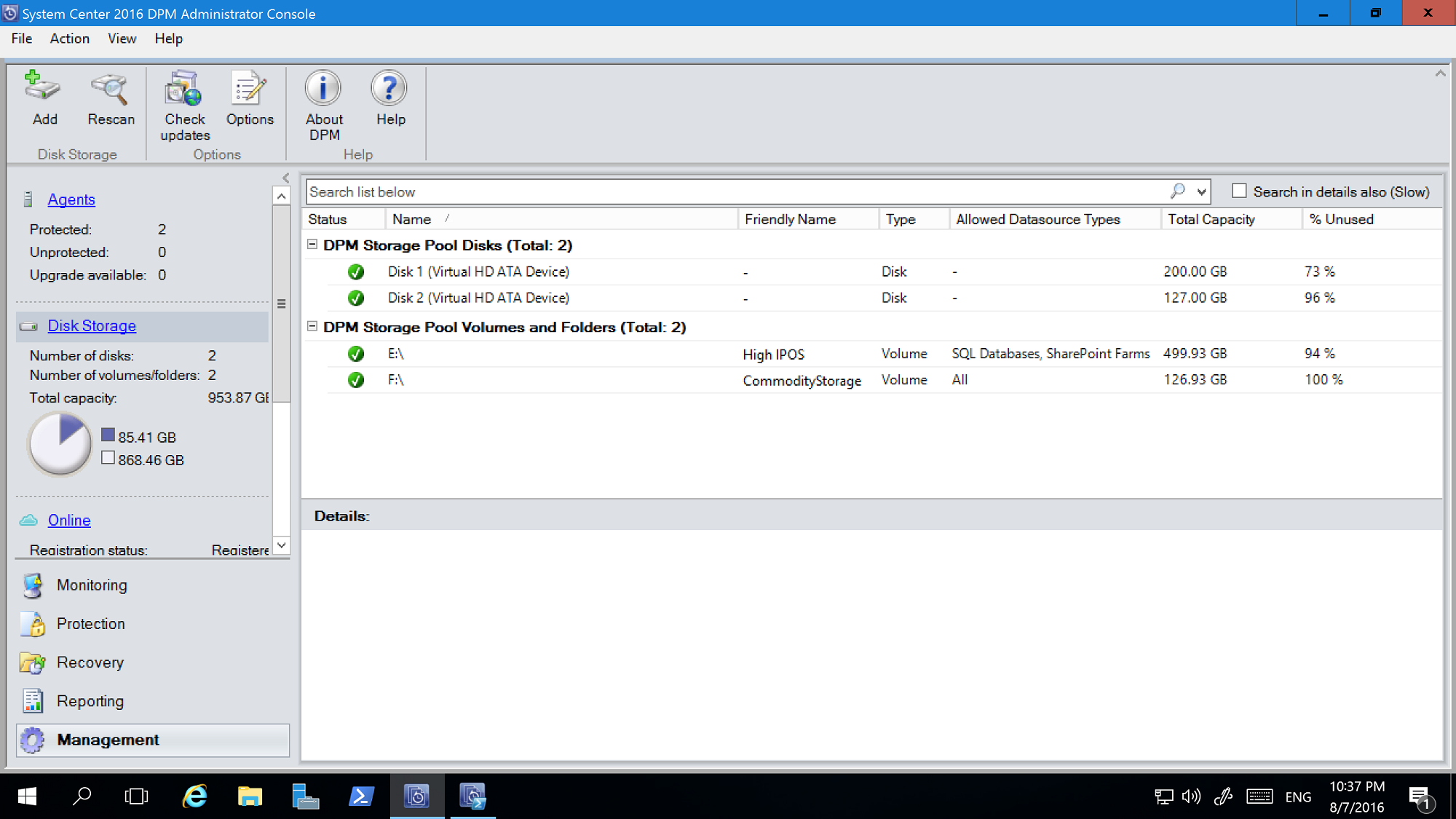Toggle Search in details also checkbox
The width and height of the screenshot is (1456, 819).
1239,191
